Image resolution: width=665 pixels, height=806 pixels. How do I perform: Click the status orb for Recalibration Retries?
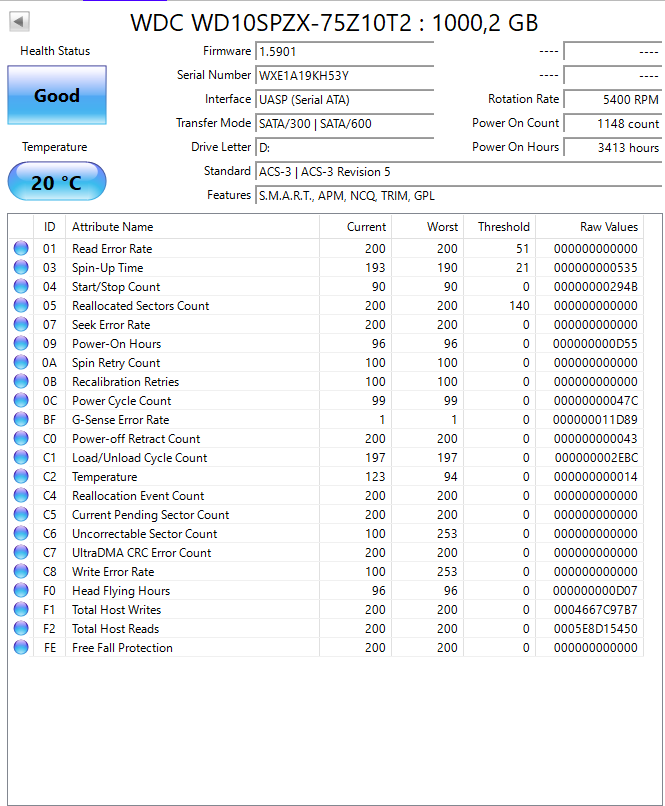point(21,381)
